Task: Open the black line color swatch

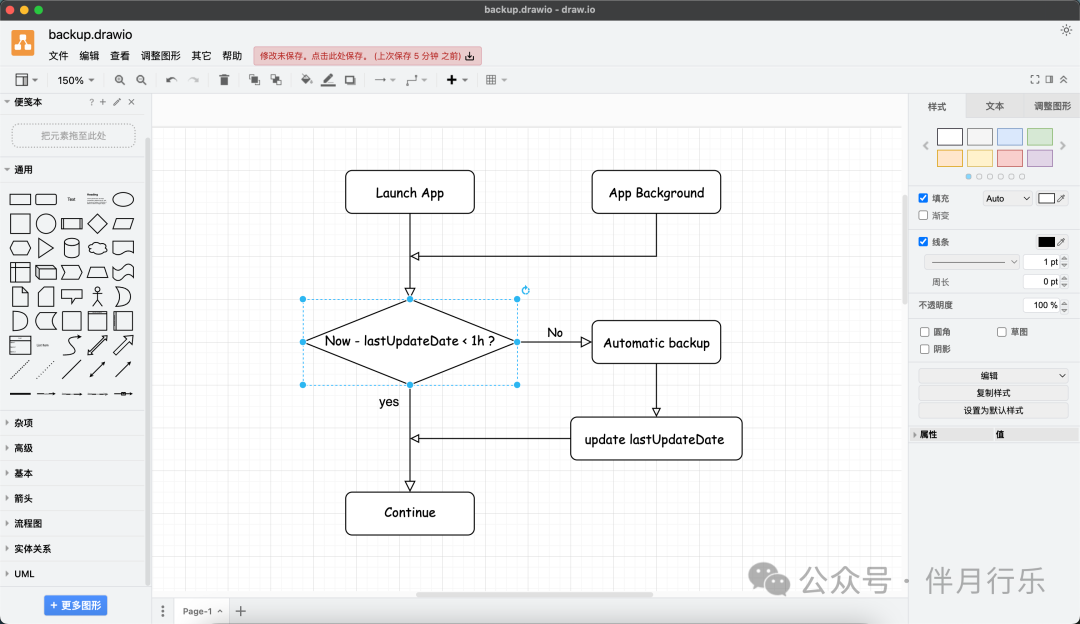Action: coord(1046,242)
